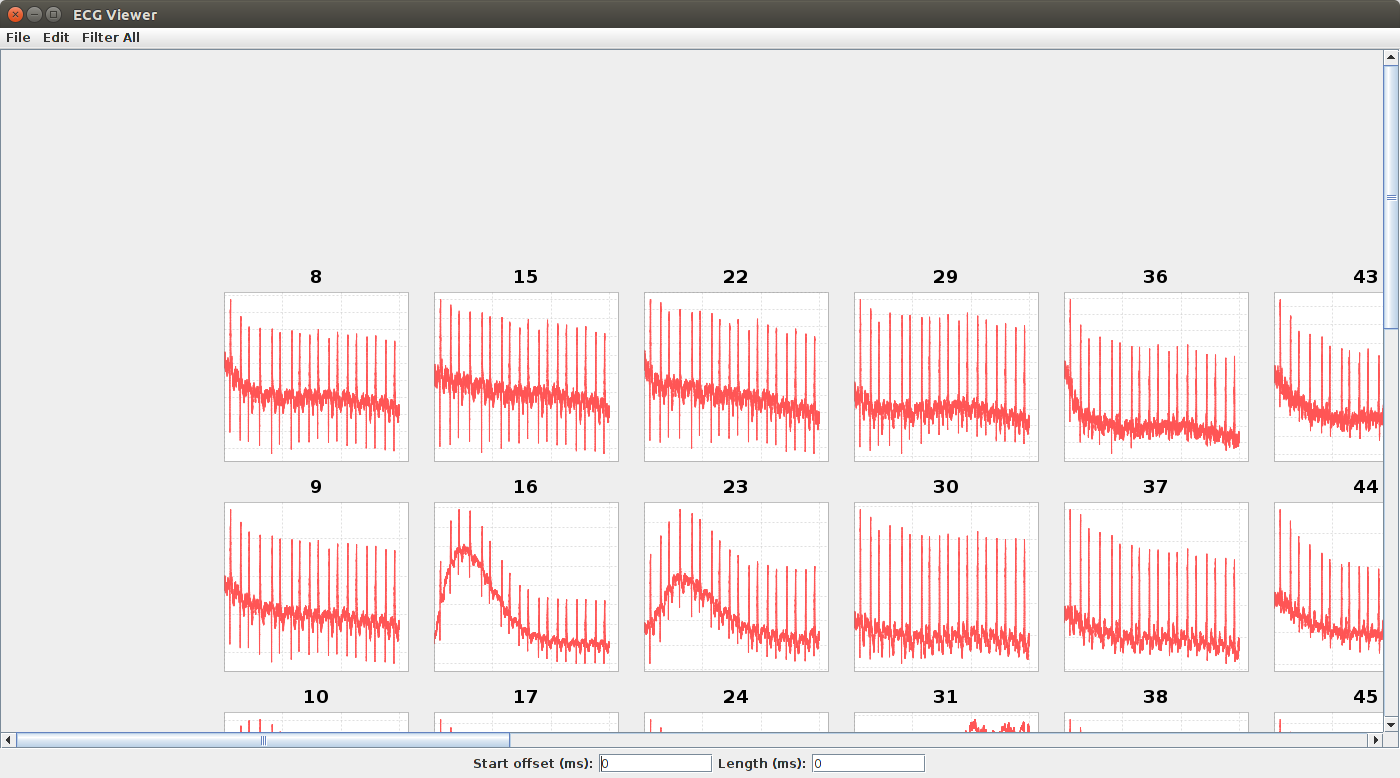Click horizontal scrollbar left arrow
Screen dimensions: 1400x778
coord(8,740)
